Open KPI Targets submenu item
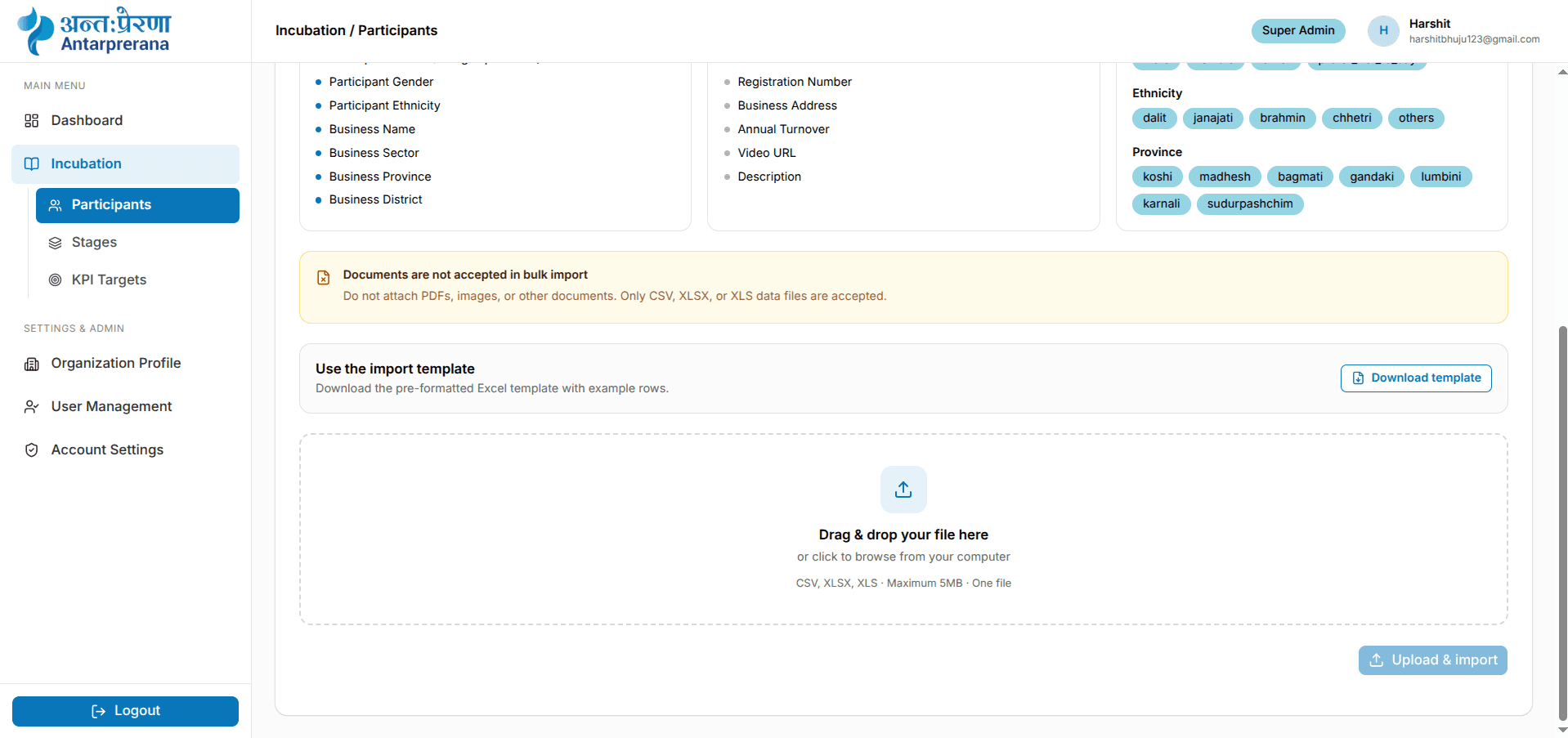This screenshot has height=738, width=1568. click(137, 280)
